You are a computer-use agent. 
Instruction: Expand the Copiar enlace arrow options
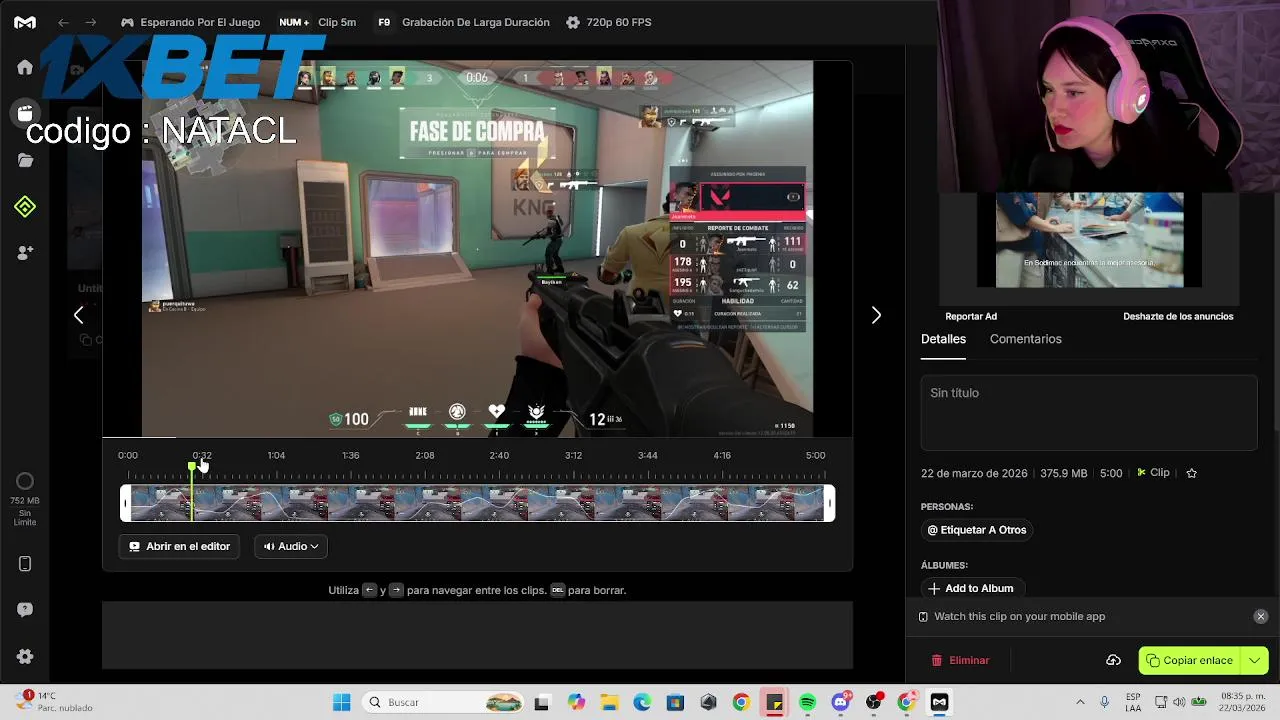(1254, 660)
